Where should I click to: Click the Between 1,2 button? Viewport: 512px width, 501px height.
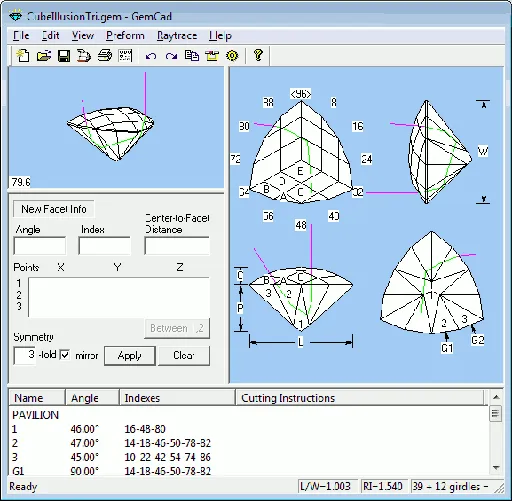pyautogui.click(x=177, y=328)
